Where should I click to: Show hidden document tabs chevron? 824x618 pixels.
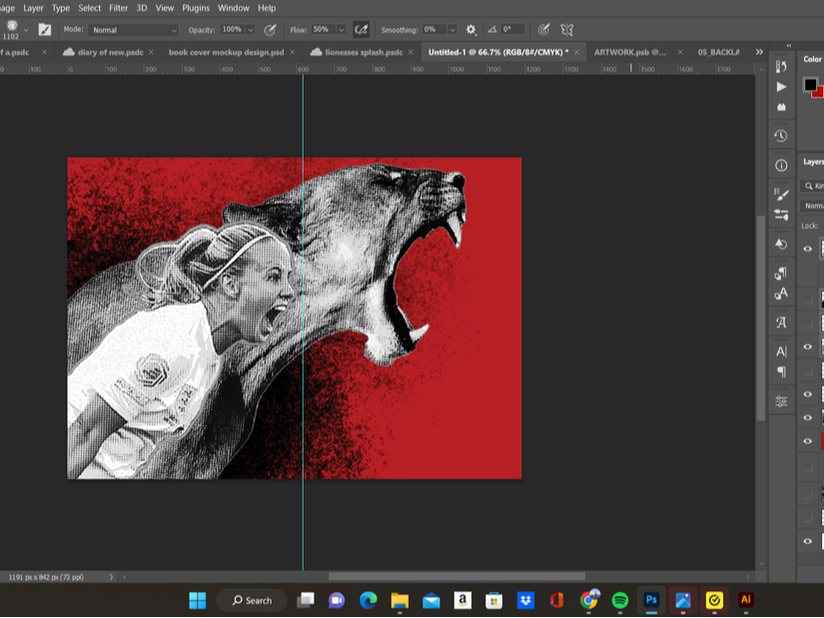coord(759,52)
